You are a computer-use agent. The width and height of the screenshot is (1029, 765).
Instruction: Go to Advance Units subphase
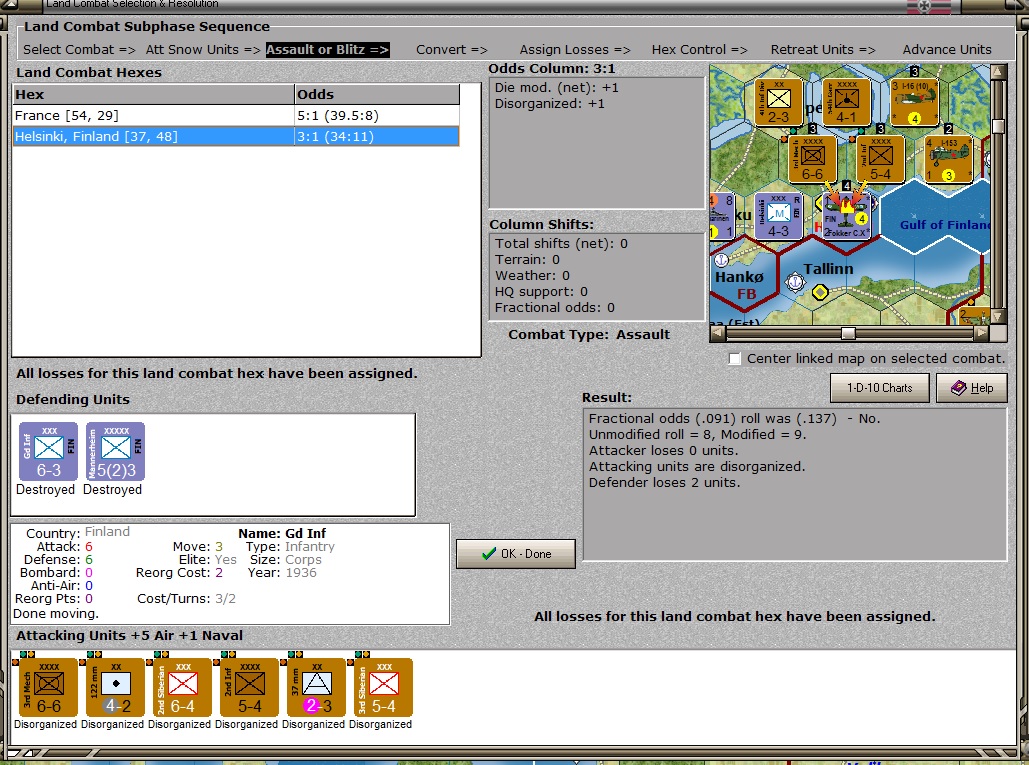[947, 50]
